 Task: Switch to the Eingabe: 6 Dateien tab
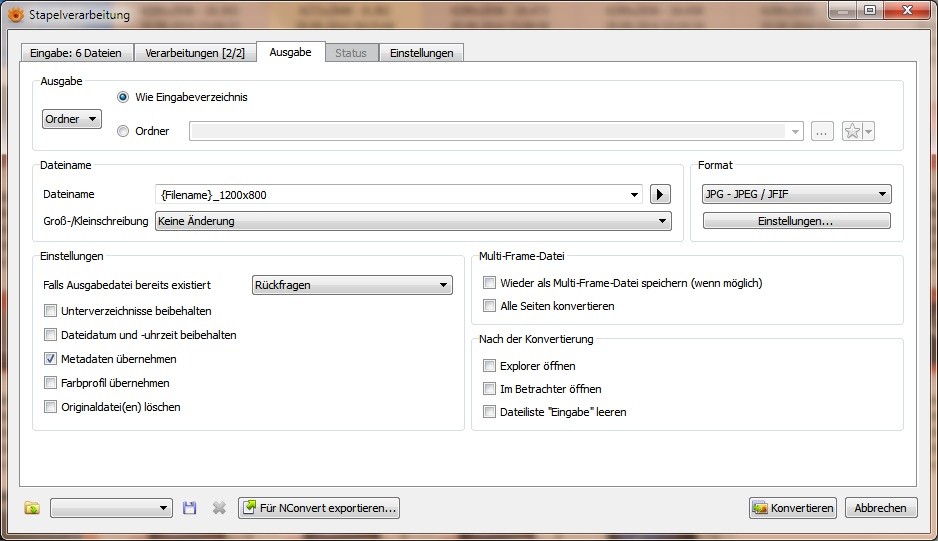pos(76,53)
